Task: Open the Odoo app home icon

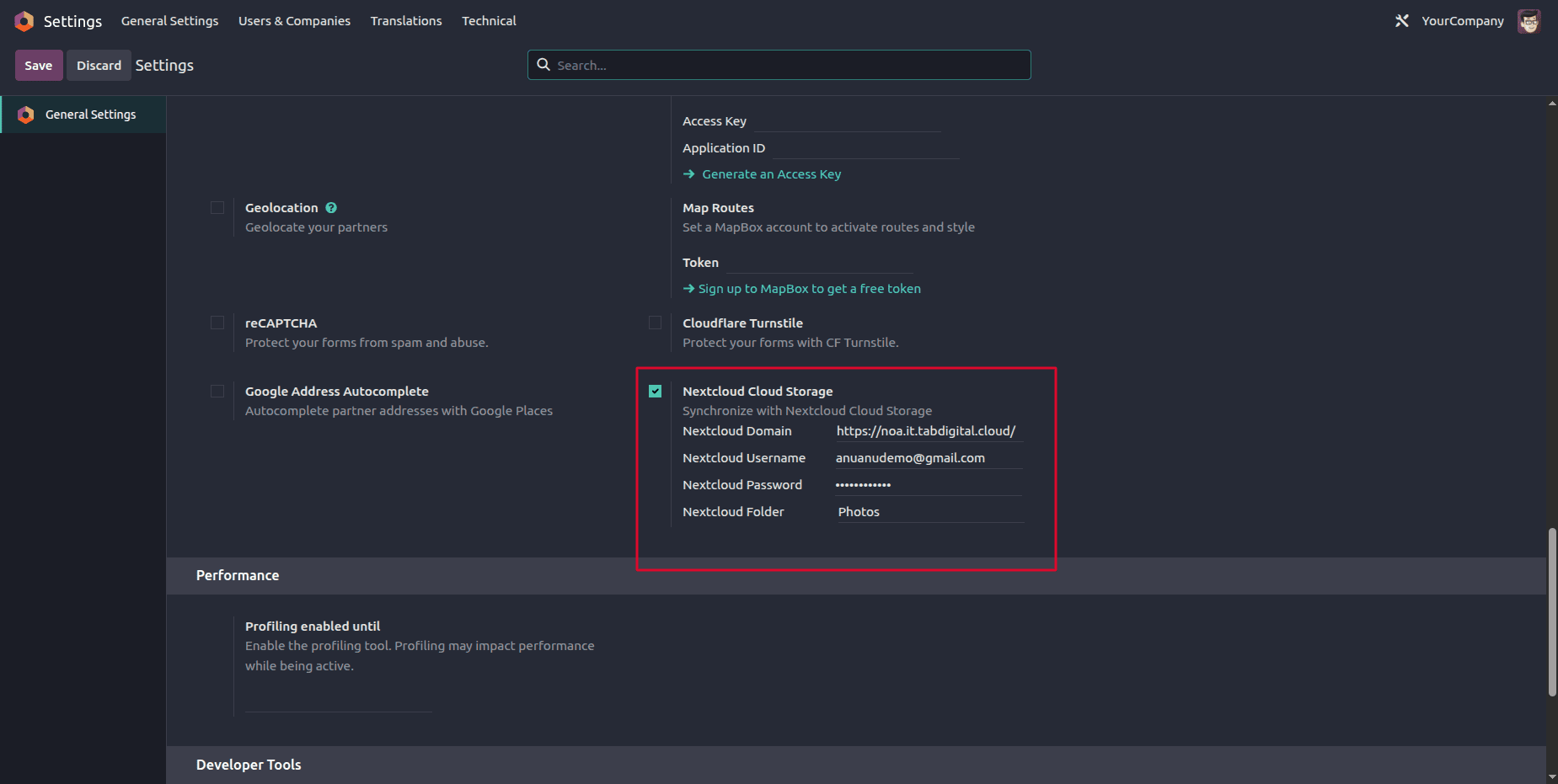Action: (24, 21)
